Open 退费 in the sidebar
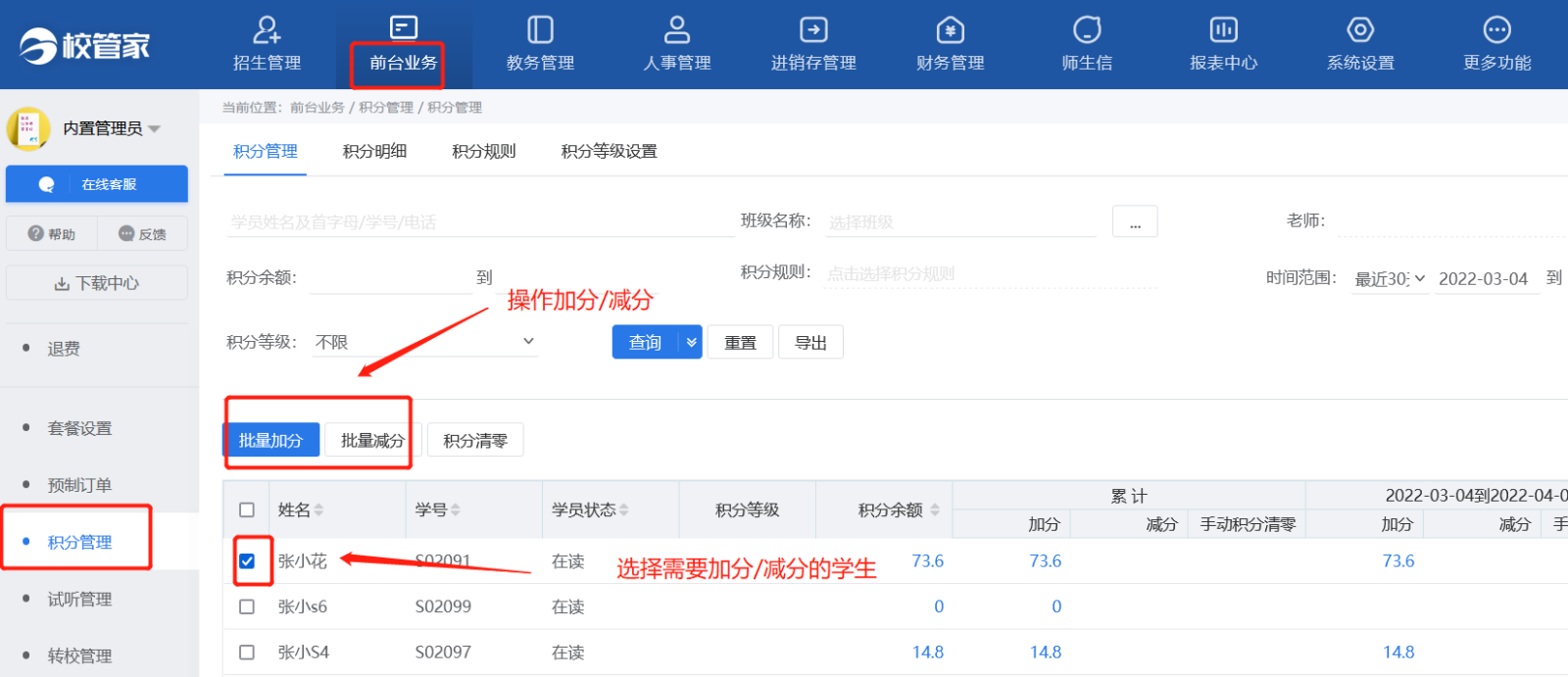 (64, 349)
